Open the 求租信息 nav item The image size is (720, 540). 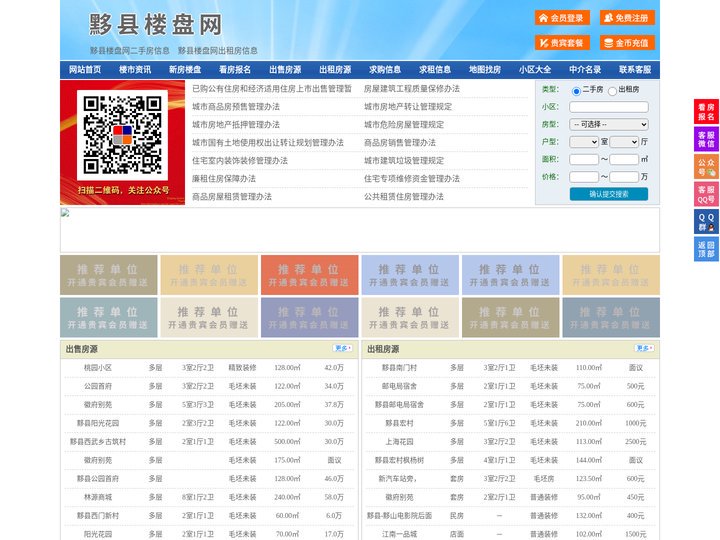tap(435, 70)
